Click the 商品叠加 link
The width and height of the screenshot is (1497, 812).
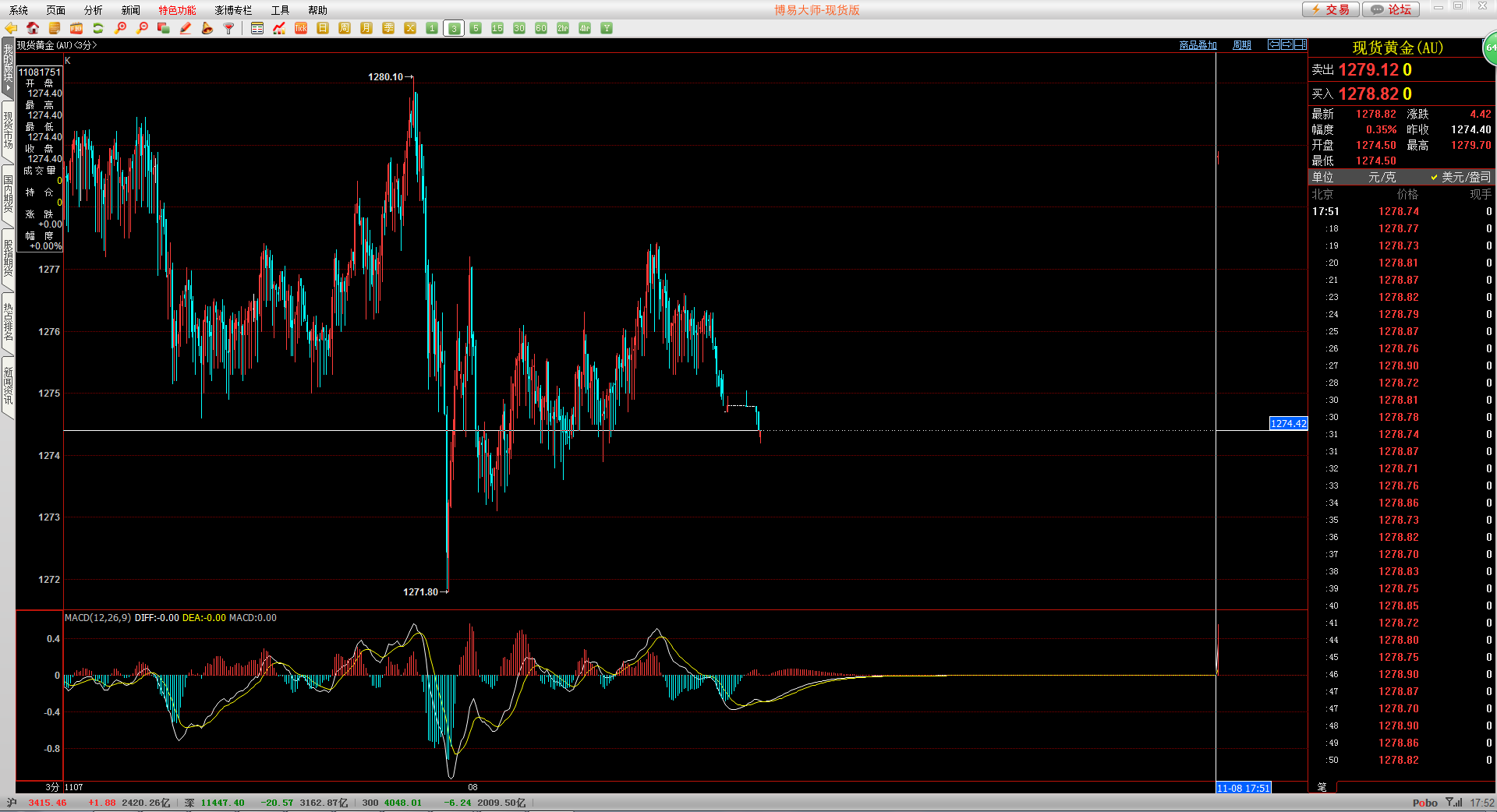(1198, 45)
